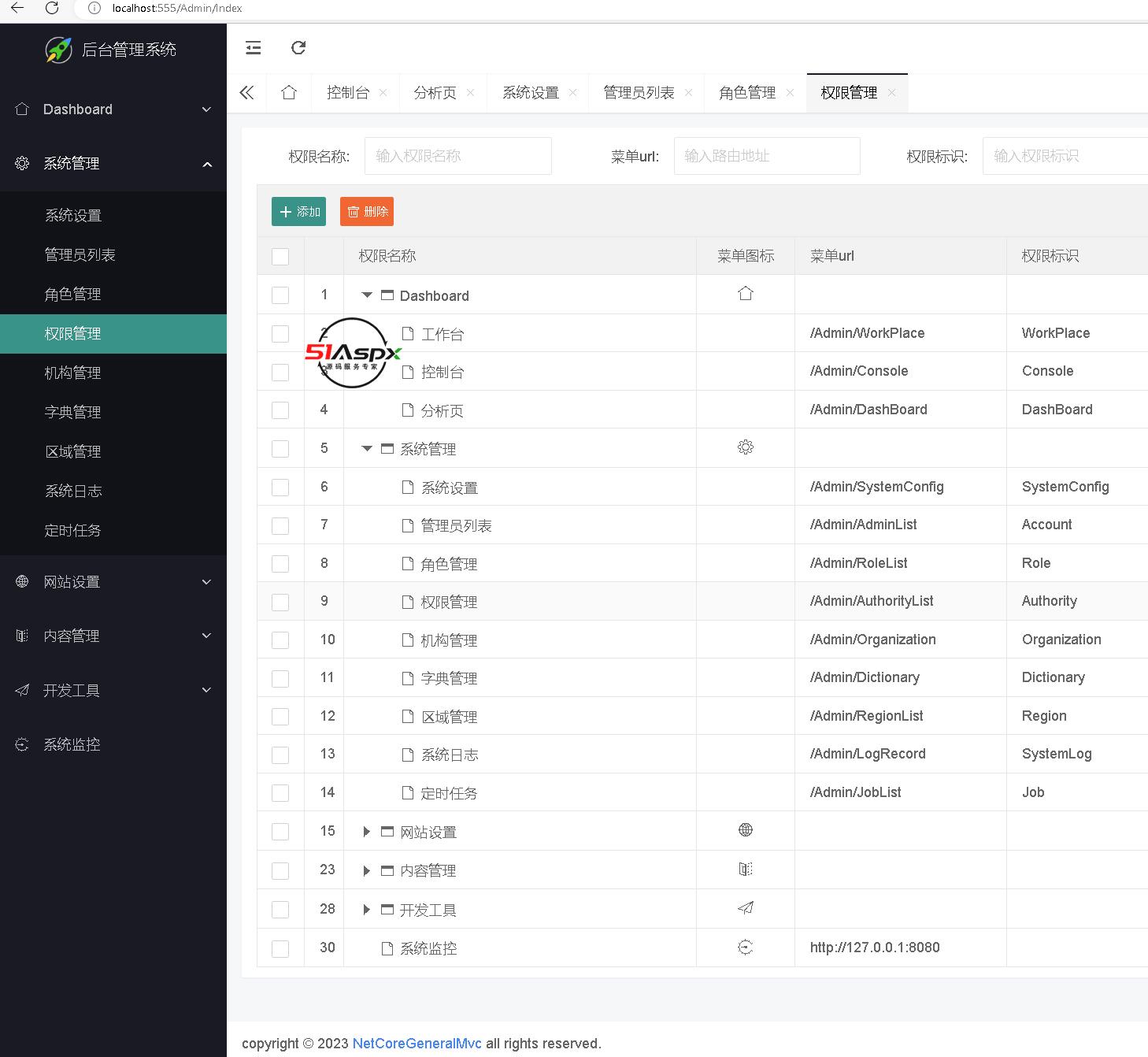
Task: Click the 系统管理 gear icon in sidebar
Action: [x=22, y=163]
